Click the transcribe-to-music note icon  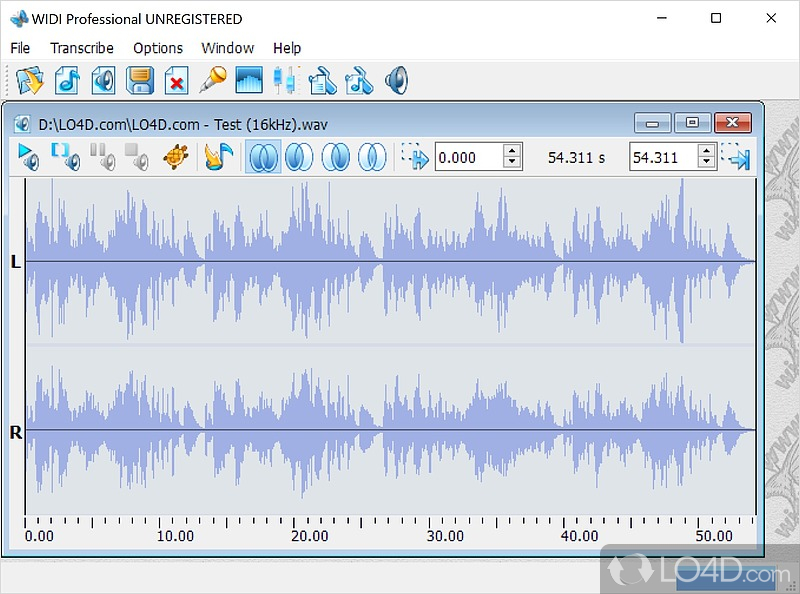pos(218,157)
